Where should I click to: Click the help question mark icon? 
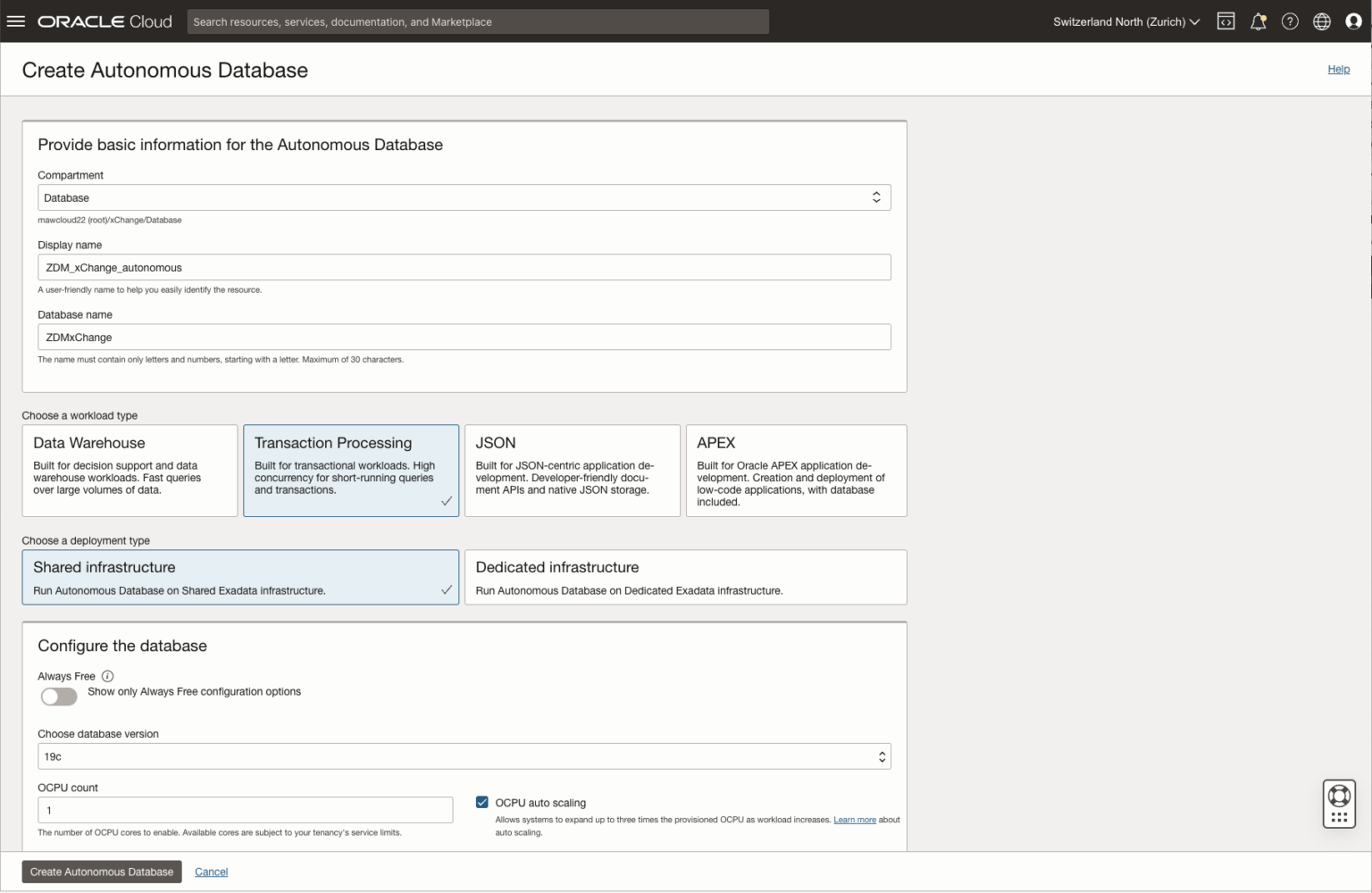1290,21
